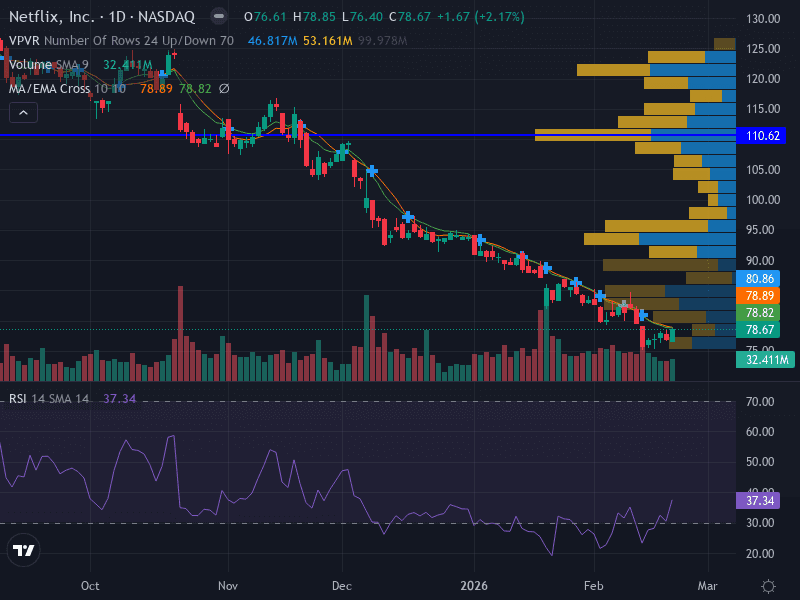This screenshot has width=800, height=600.
Task: Click the 130.00 price scale label
Action: (763, 19)
